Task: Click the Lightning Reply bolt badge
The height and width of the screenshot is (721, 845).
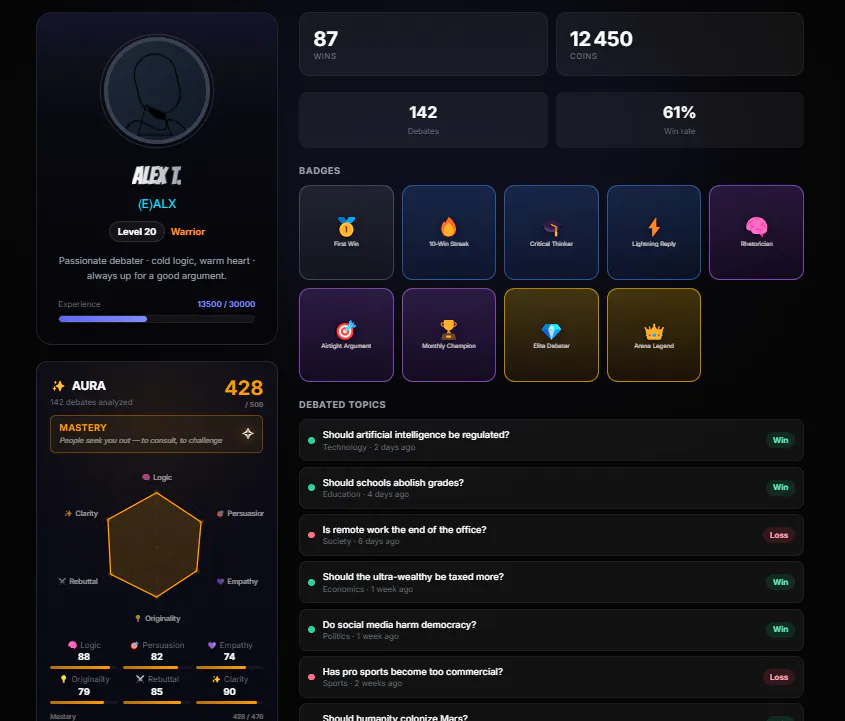Action: [x=654, y=232]
